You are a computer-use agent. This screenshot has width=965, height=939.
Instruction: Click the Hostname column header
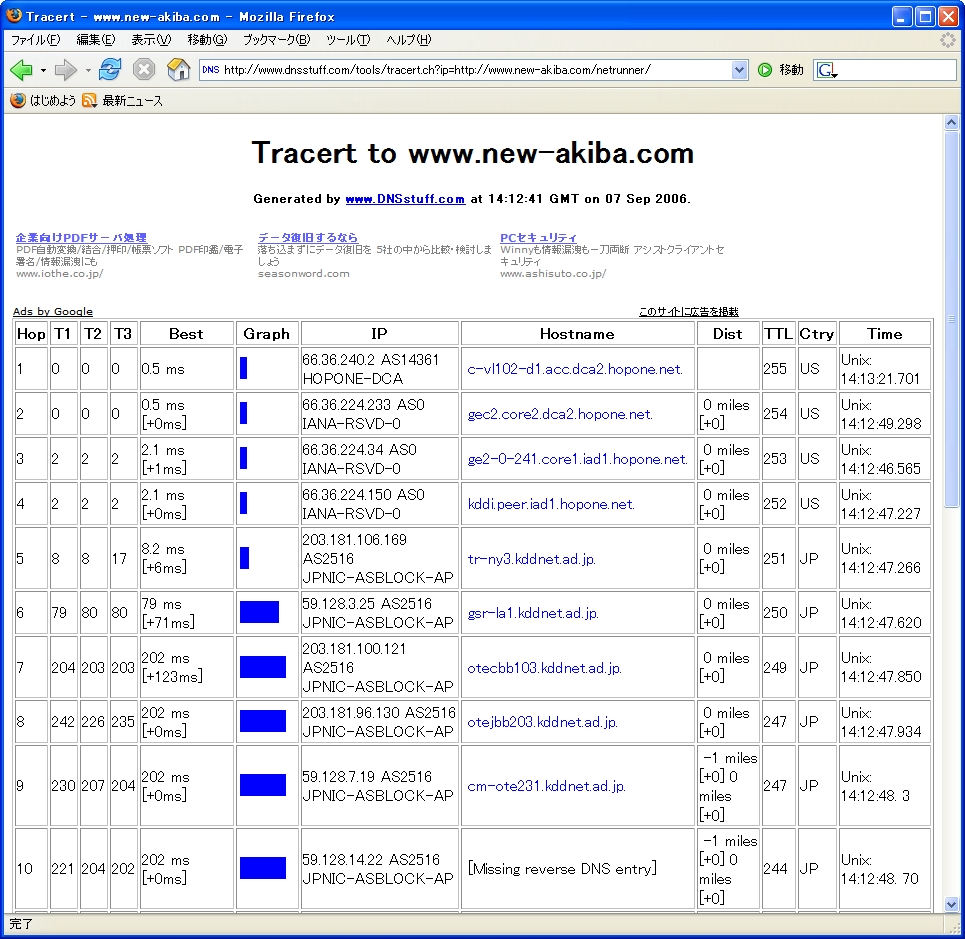(x=577, y=334)
